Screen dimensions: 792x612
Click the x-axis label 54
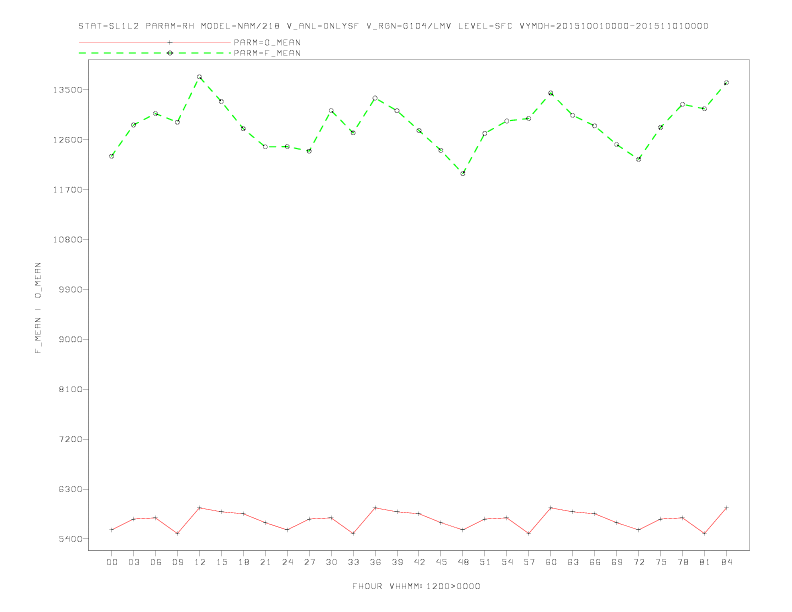[x=507, y=562]
